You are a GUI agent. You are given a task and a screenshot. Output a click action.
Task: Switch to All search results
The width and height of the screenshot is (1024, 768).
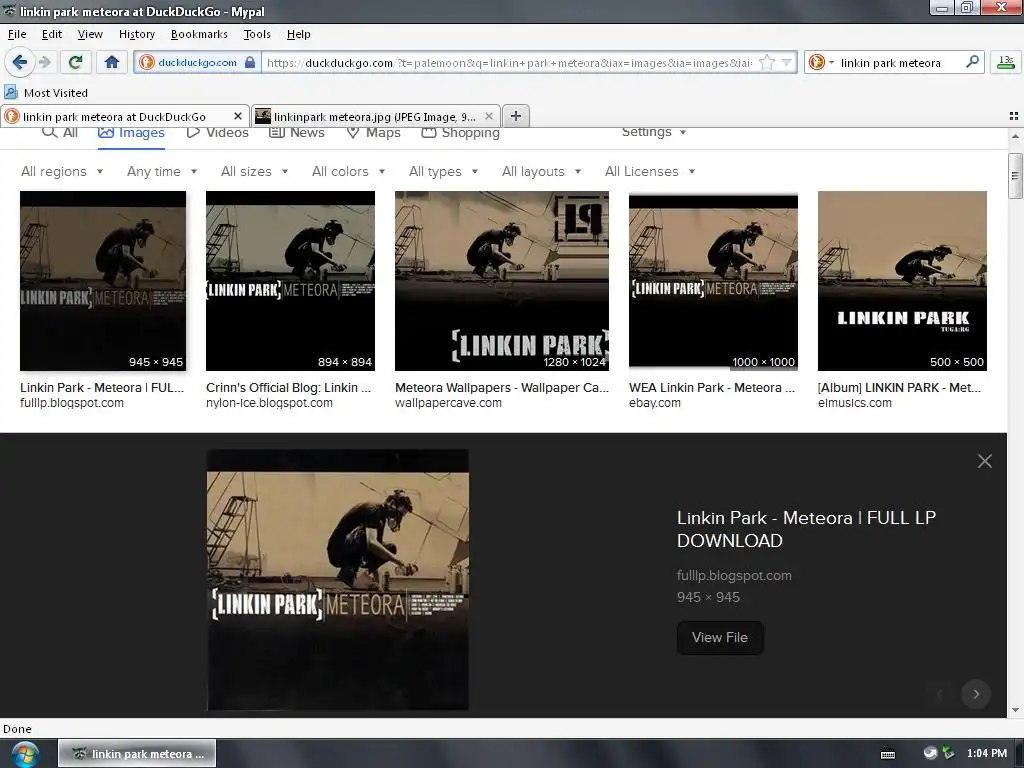coord(60,133)
